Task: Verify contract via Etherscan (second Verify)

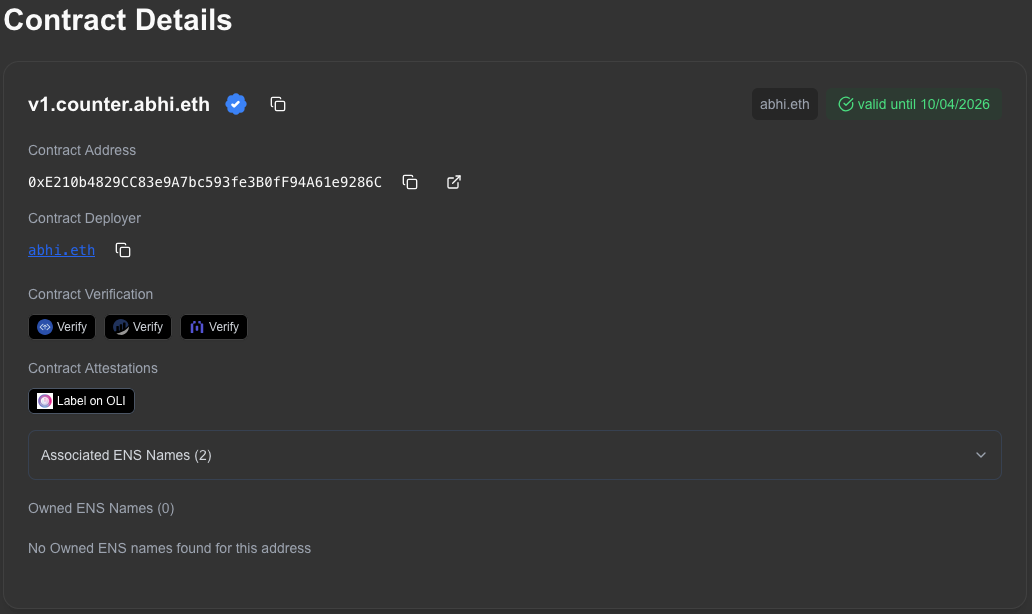Action: click(x=138, y=327)
